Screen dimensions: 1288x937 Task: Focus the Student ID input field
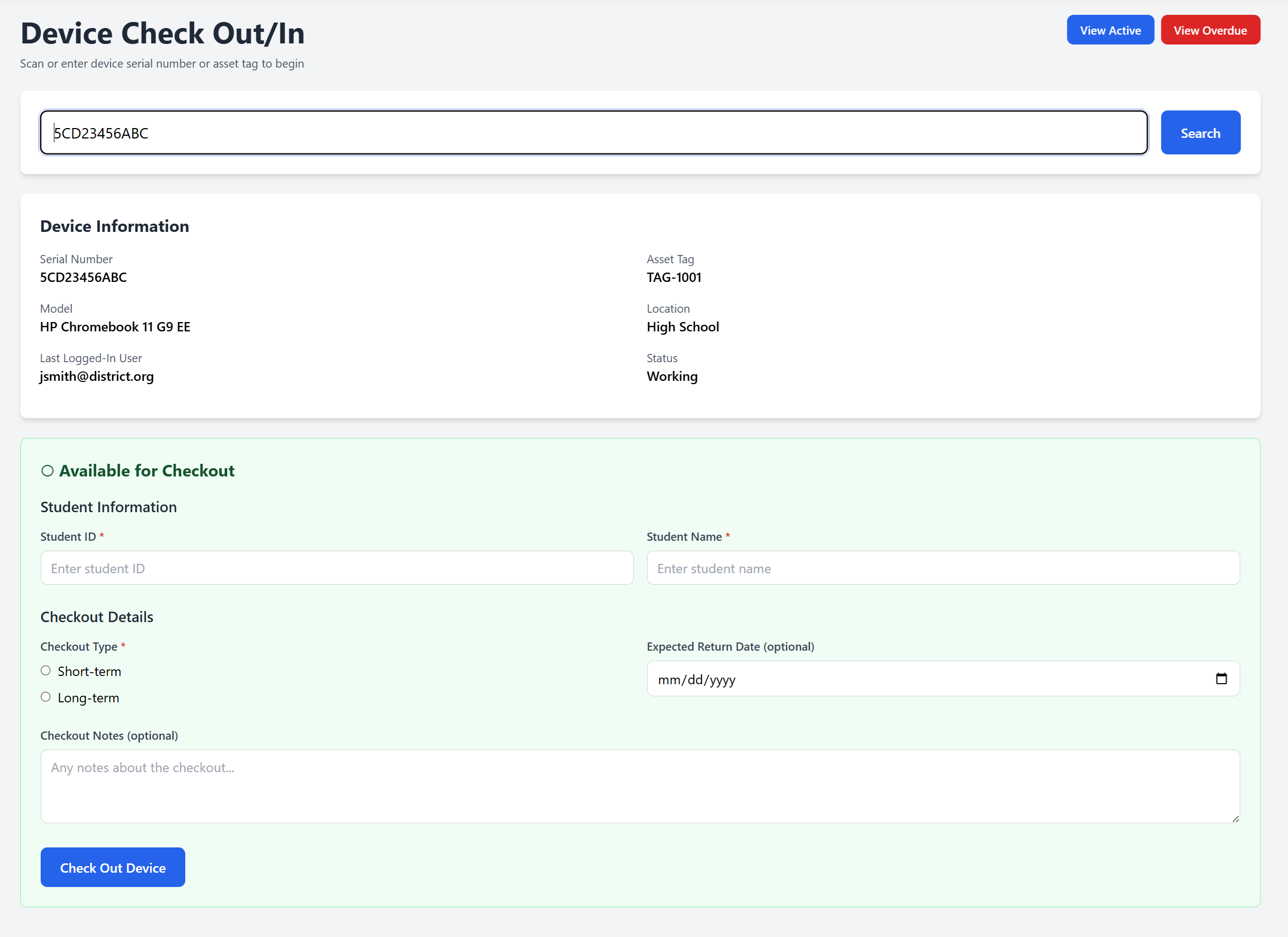pyautogui.click(x=336, y=567)
